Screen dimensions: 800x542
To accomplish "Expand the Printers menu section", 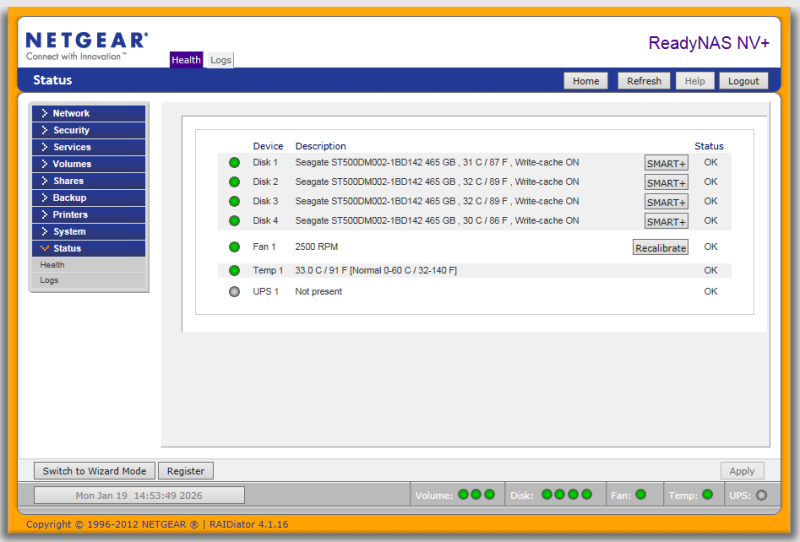I will pyautogui.click(x=88, y=214).
